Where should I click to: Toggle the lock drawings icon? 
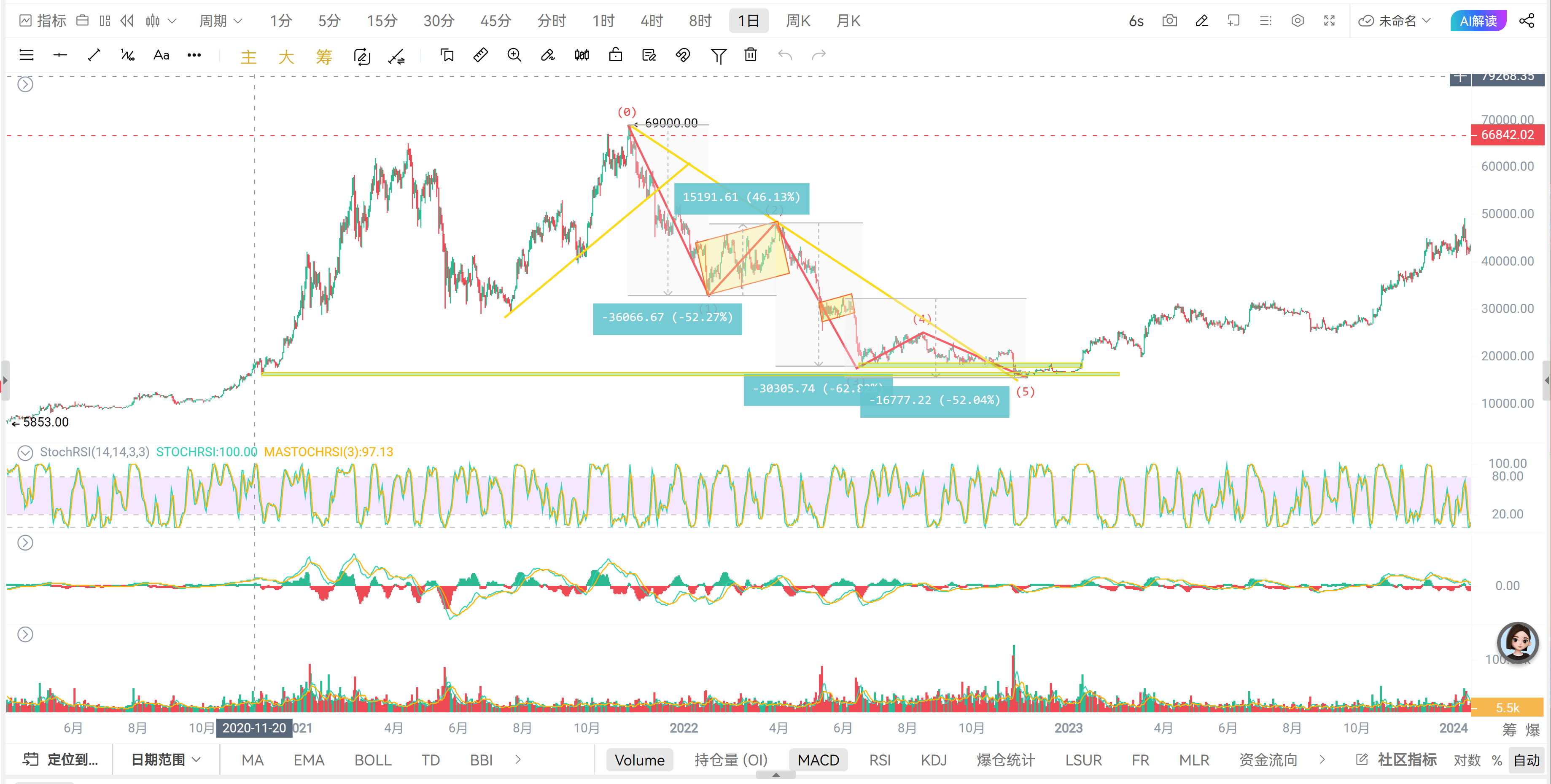coord(615,55)
